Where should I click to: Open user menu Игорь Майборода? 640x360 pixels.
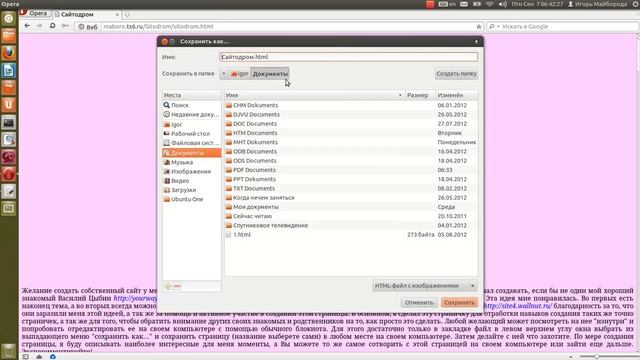coord(598,4)
